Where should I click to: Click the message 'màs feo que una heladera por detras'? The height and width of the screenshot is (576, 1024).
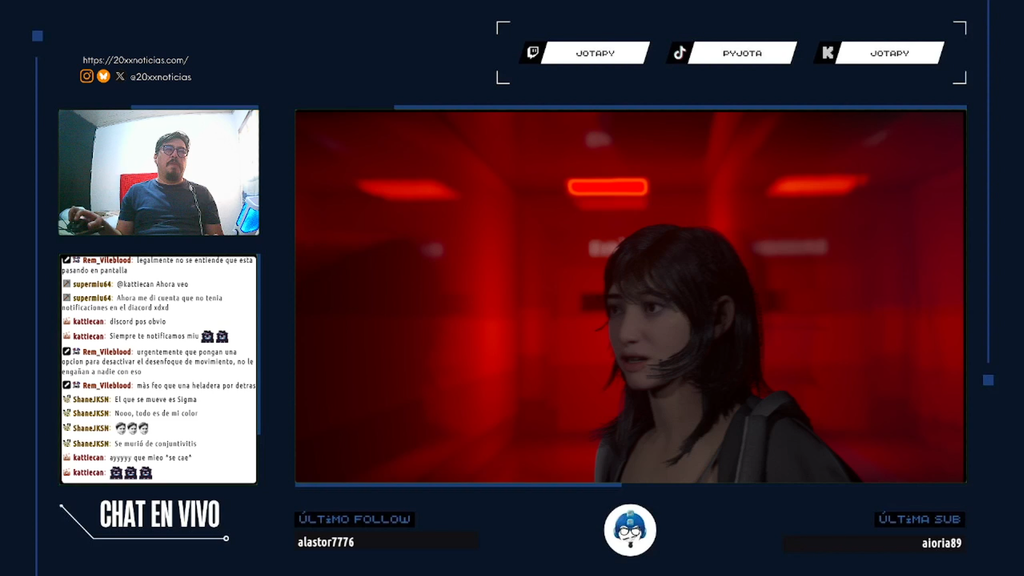196,385
